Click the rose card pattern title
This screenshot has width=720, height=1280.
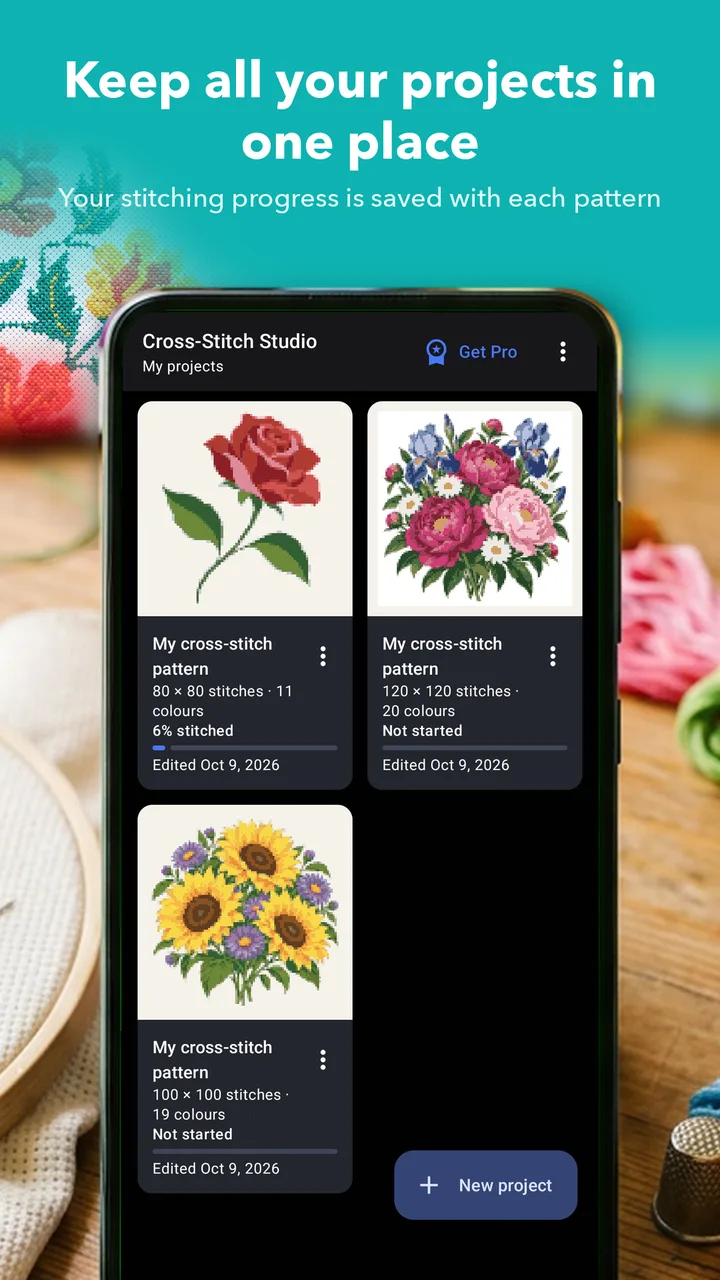point(212,656)
